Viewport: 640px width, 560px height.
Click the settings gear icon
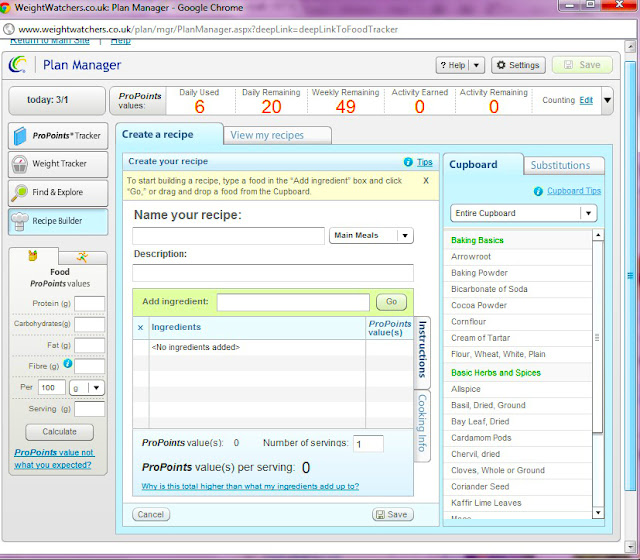click(501, 65)
